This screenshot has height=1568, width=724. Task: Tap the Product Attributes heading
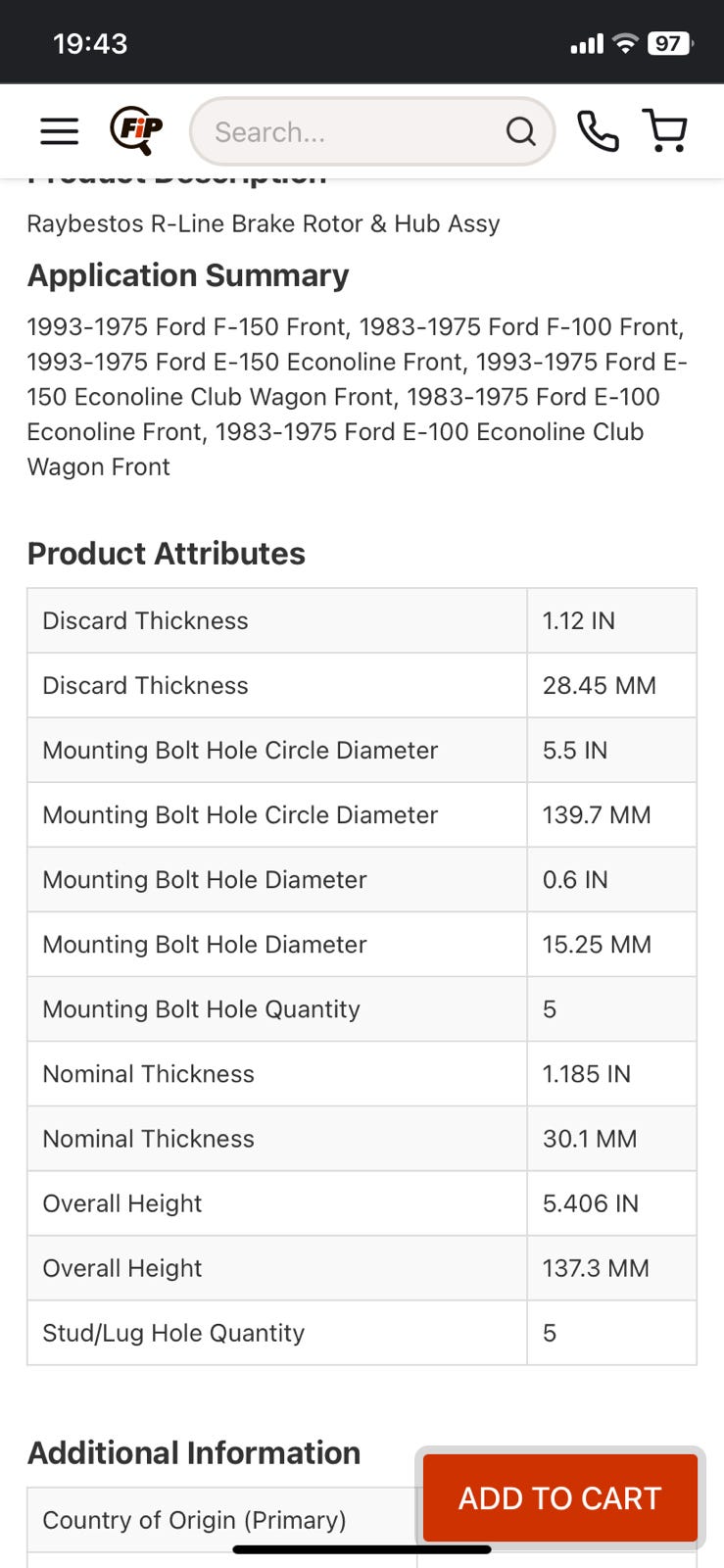coord(167,554)
